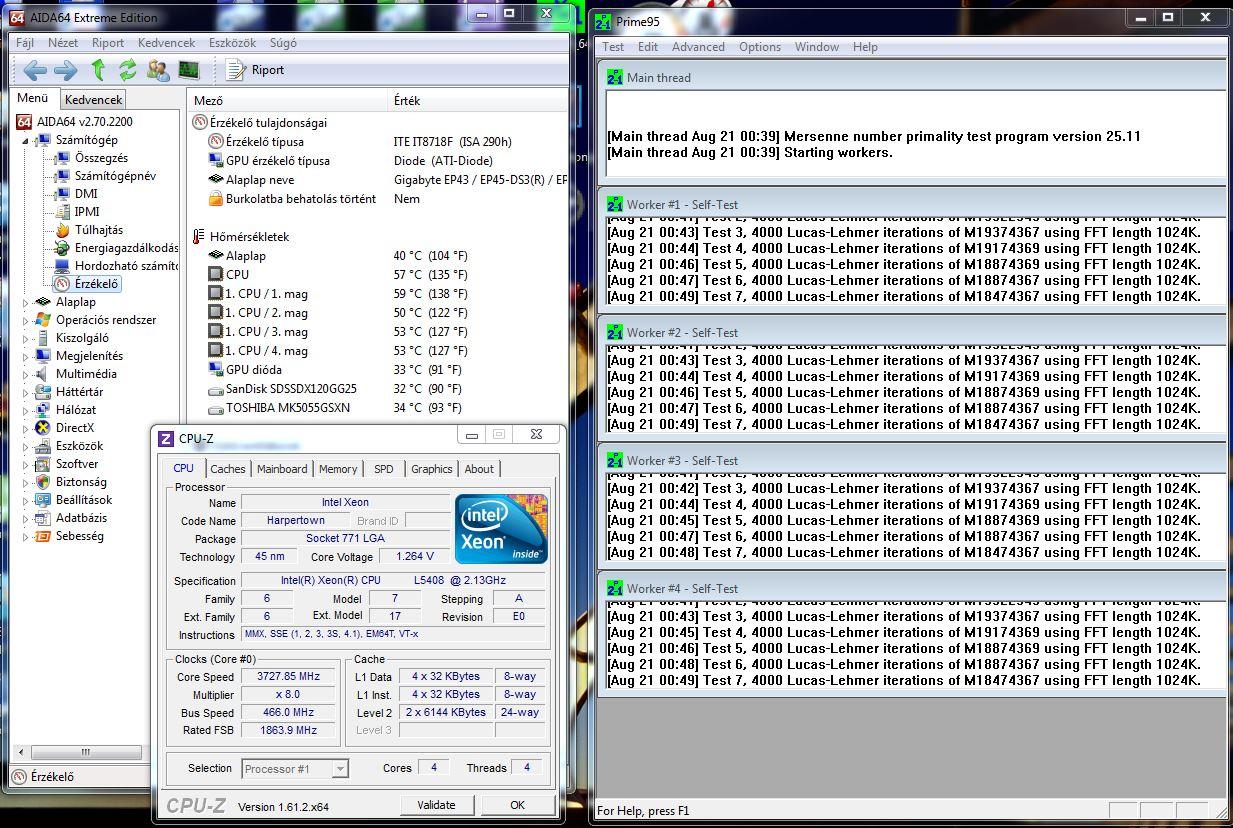The height and width of the screenshot is (828, 1233).
Task: Click the Beállítások tree icon
Action: tap(43, 500)
